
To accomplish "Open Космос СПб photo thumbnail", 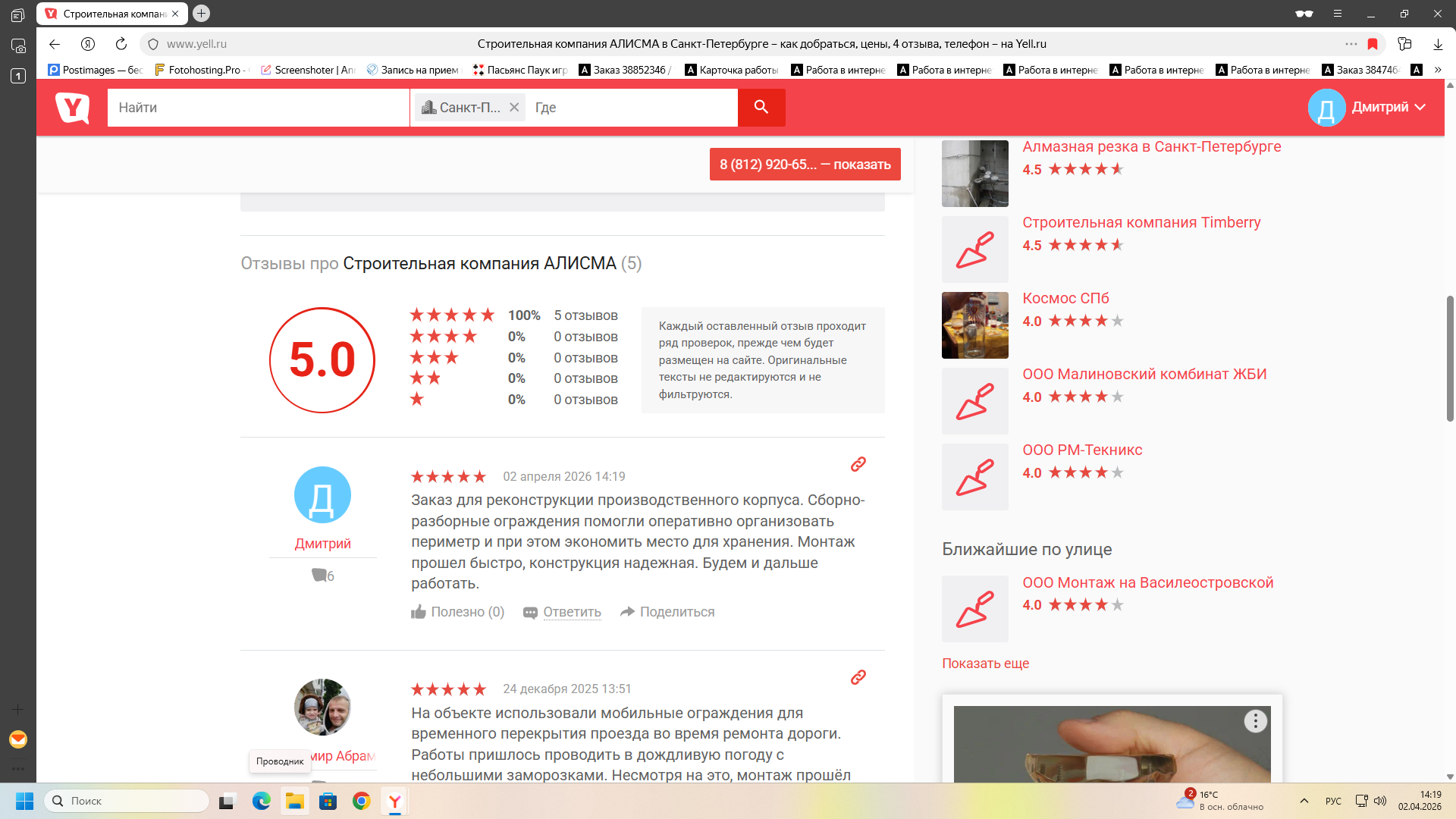I will tap(974, 325).
